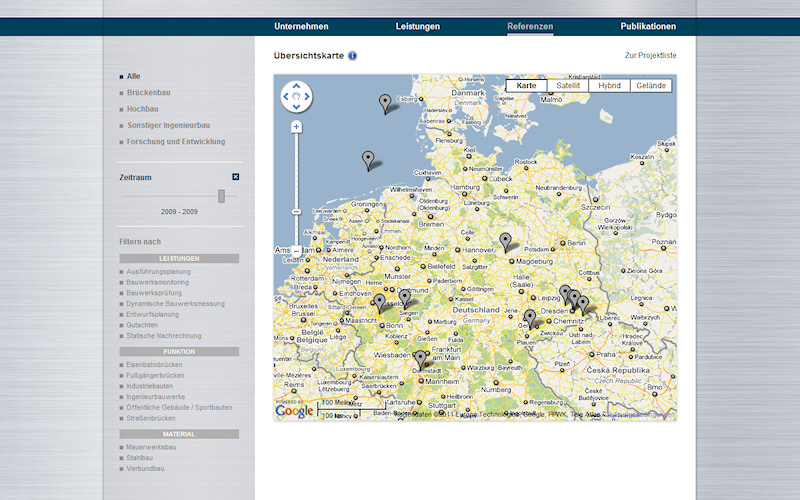Select Sonstiger Ingenieurbau category

pos(168,125)
